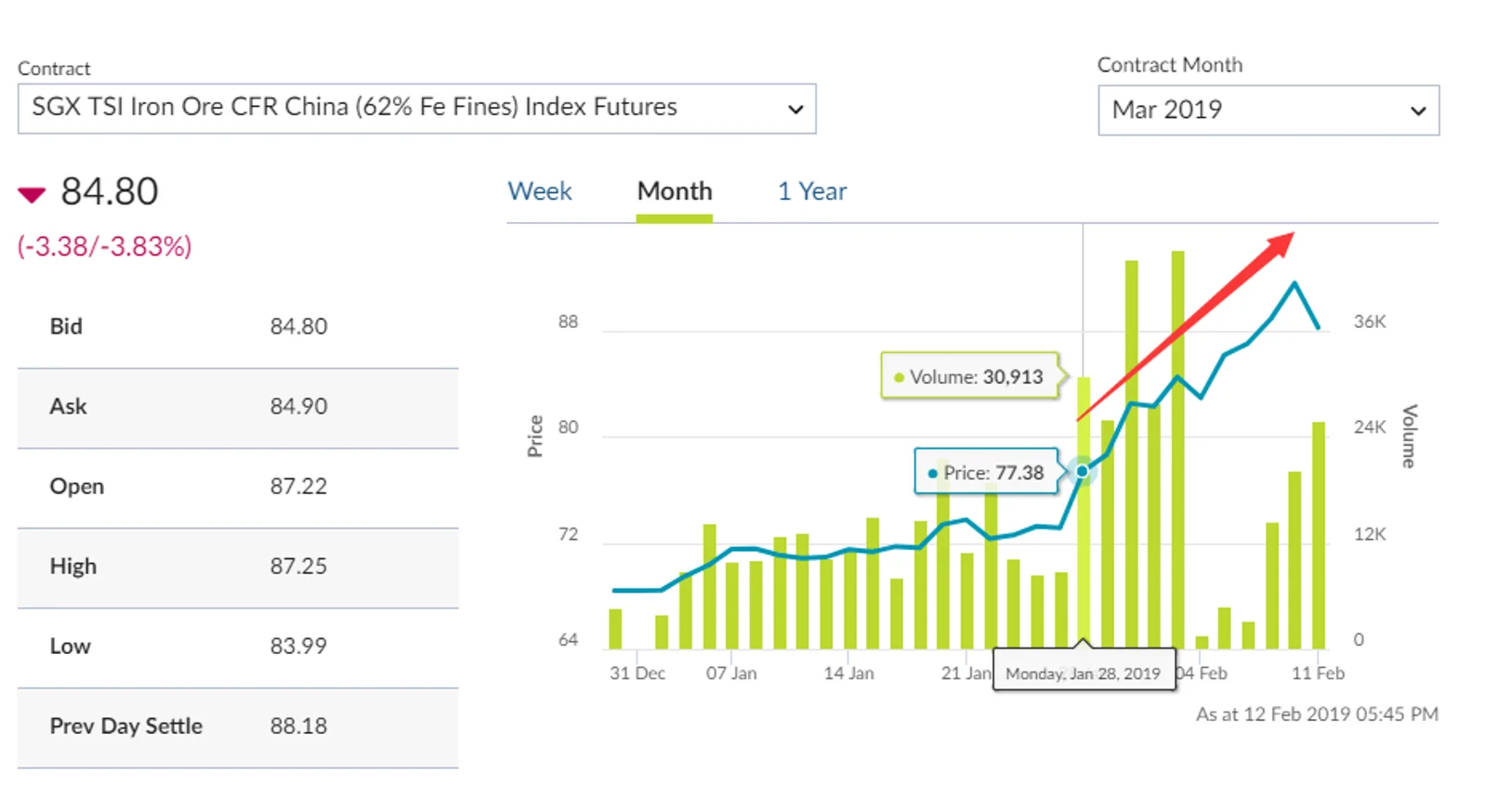Switch to the 1 Year tab

point(812,191)
